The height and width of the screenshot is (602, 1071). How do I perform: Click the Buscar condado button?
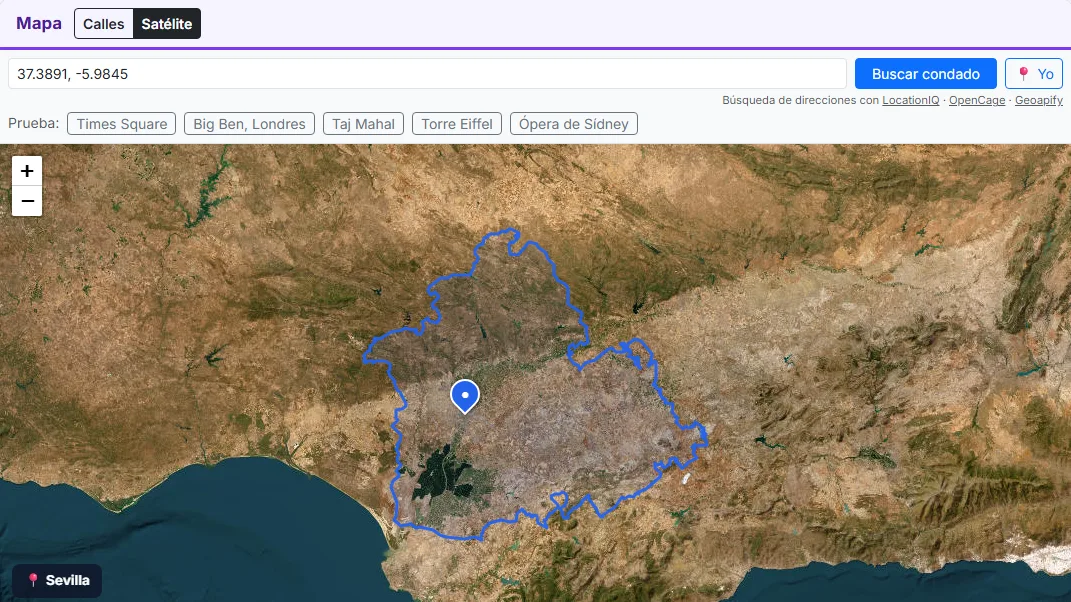(x=926, y=74)
